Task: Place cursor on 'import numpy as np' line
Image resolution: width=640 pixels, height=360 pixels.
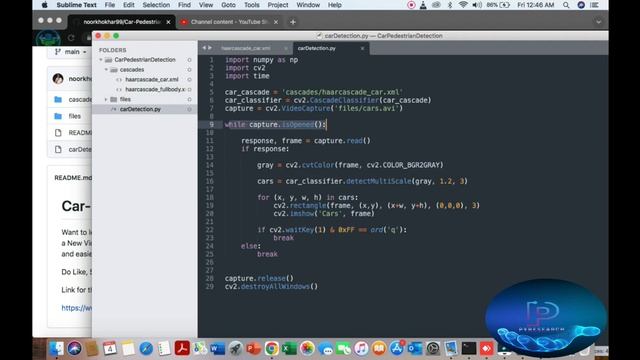Action: (261, 60)
